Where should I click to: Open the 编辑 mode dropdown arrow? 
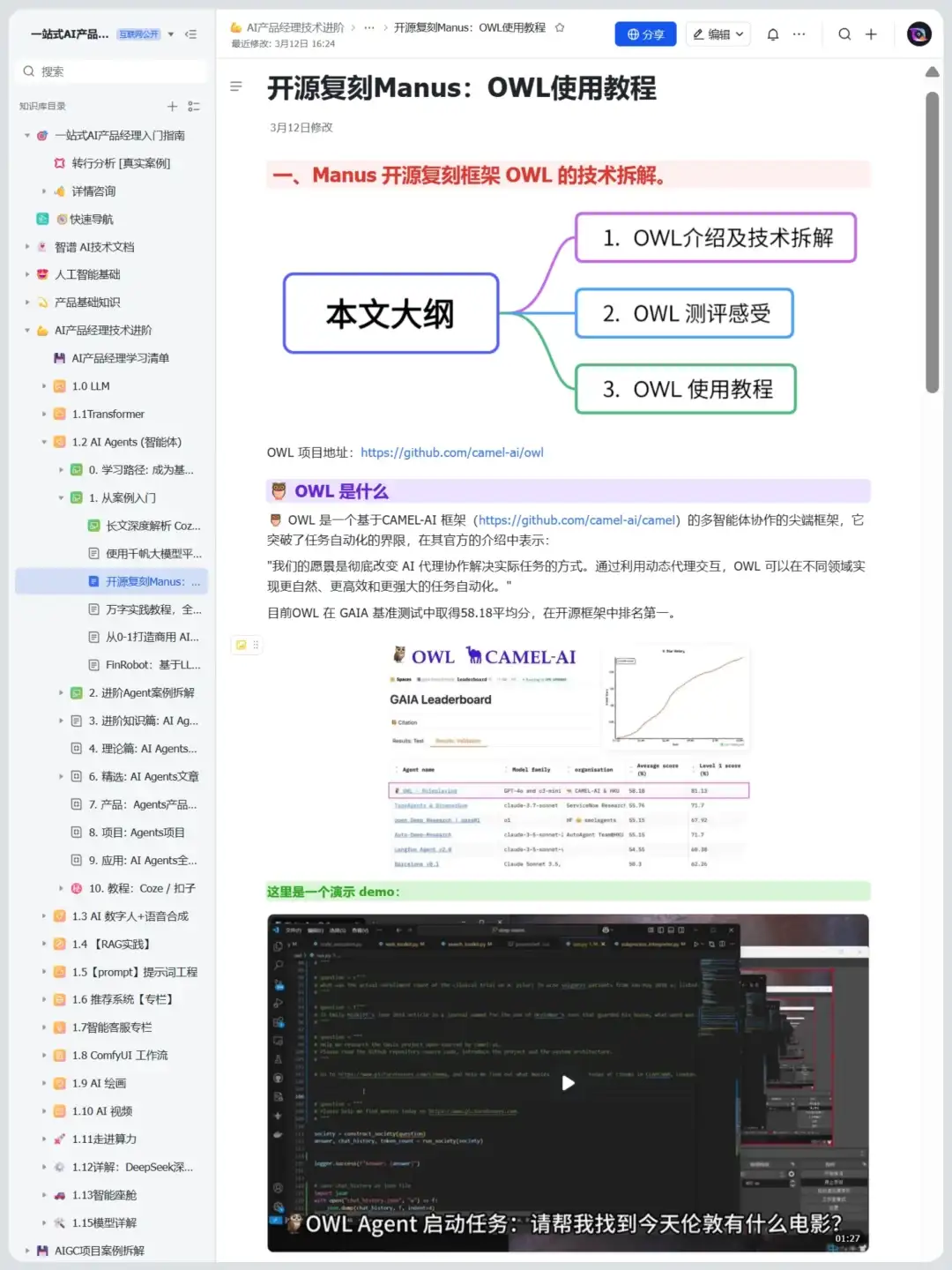click(741, 34)
